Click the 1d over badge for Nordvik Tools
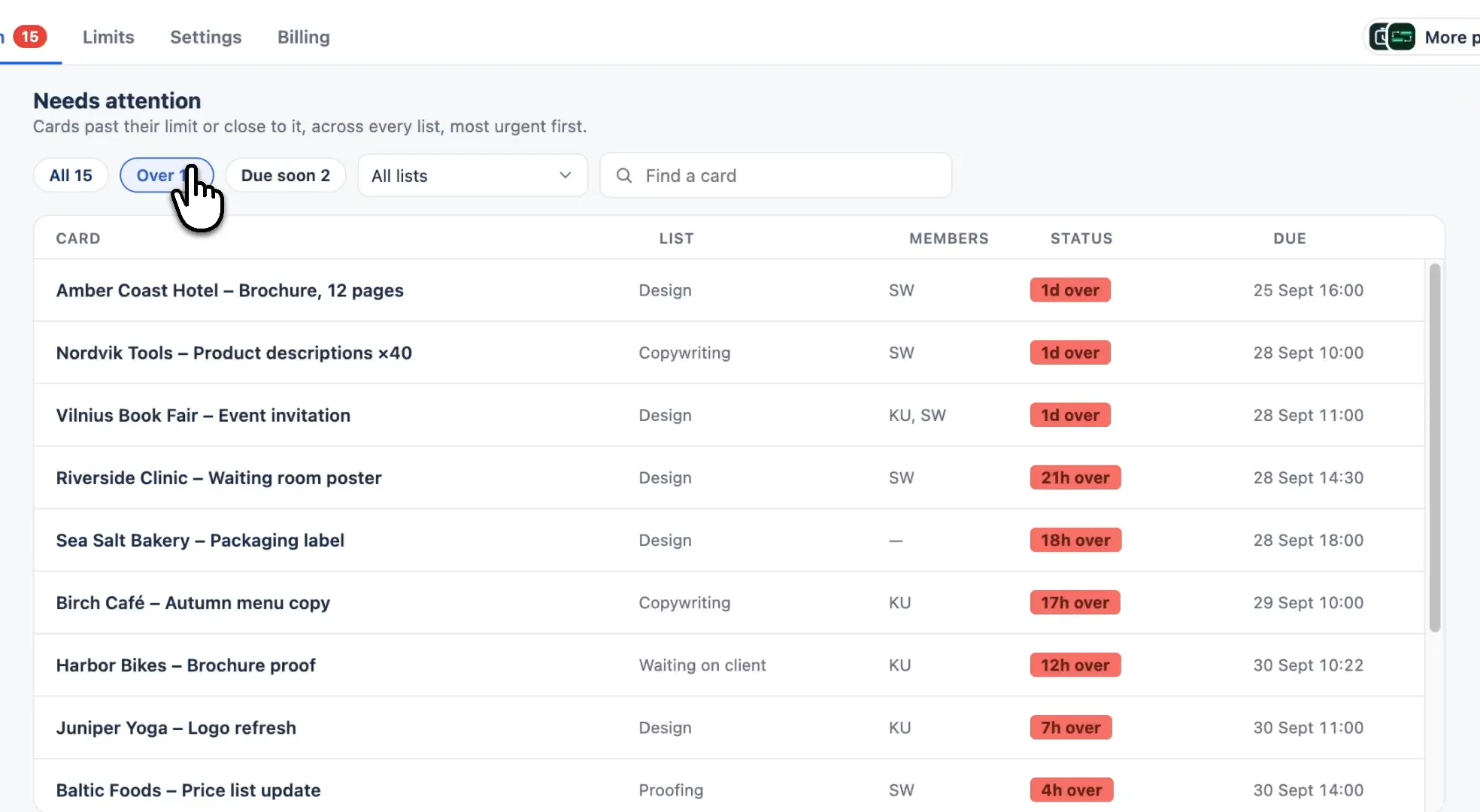The width and height of the screenshot is (1480, 812). (x=1070, y=353)
